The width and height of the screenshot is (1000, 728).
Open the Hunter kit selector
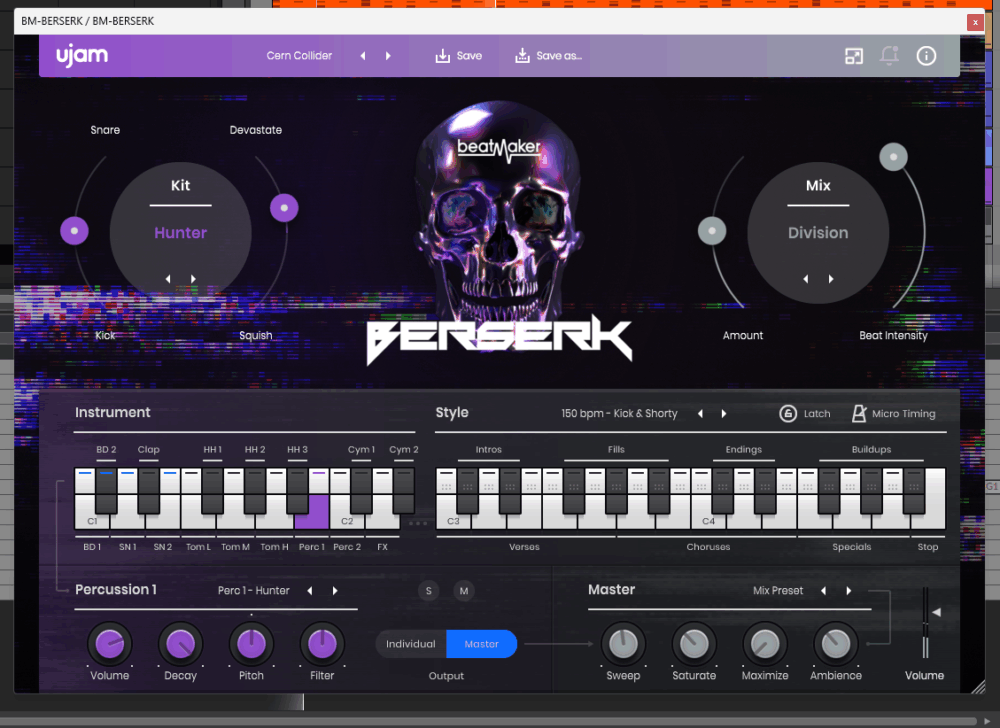click(x=180, y=233)
